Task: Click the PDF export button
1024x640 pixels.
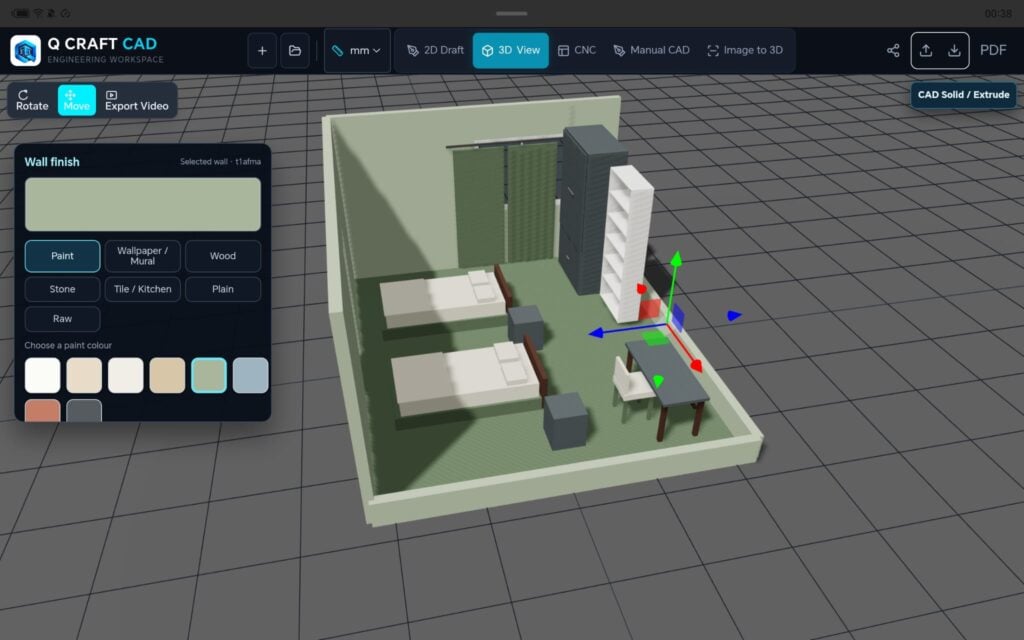Action: pyautogui.click(x=993, y=50)
